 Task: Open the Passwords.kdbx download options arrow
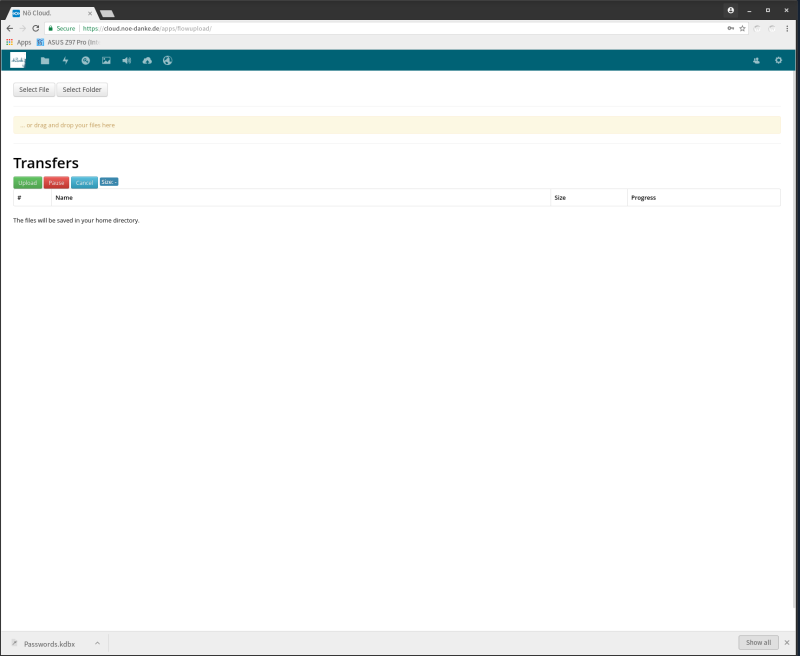pos(97,643)
